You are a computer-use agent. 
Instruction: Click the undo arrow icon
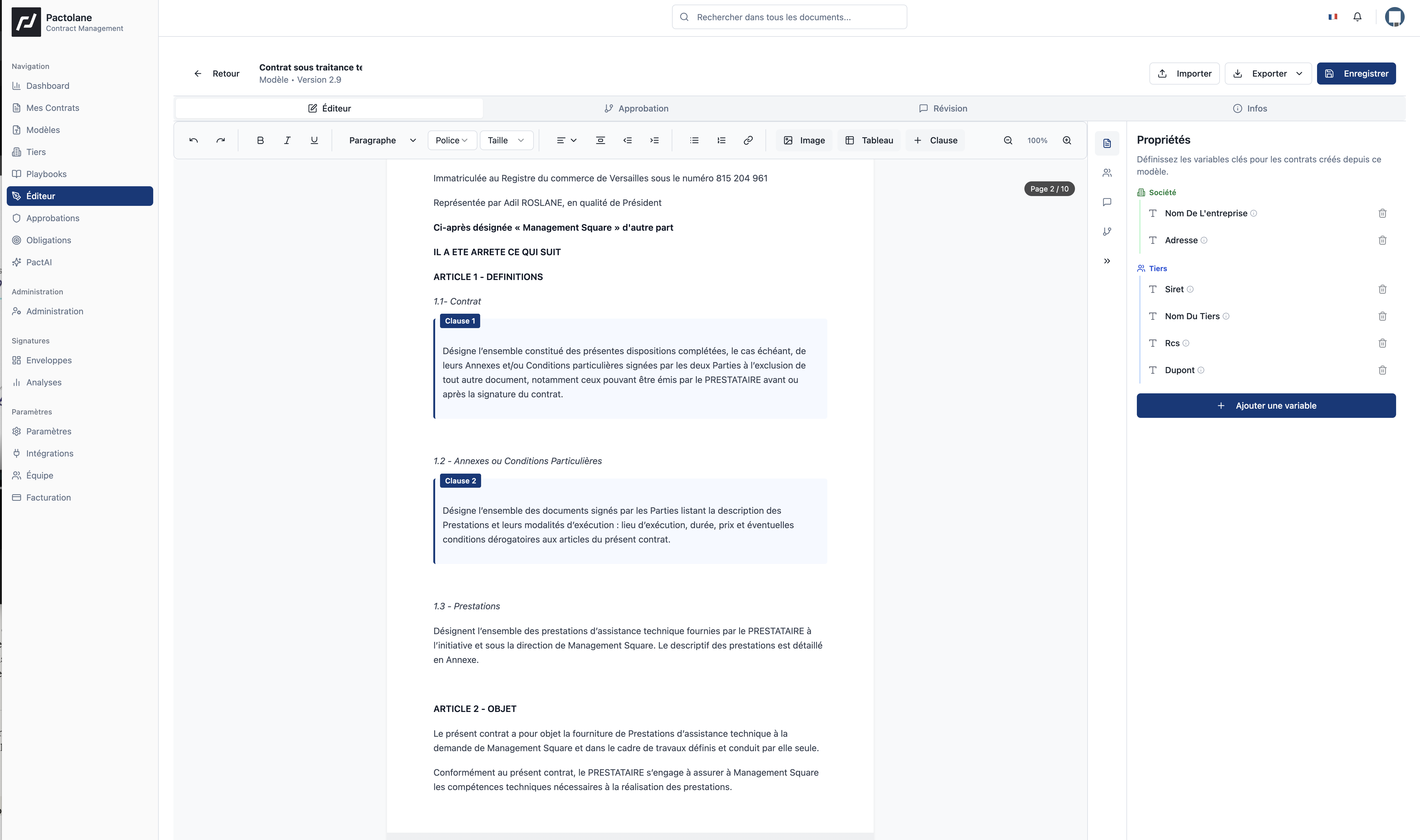194,140
